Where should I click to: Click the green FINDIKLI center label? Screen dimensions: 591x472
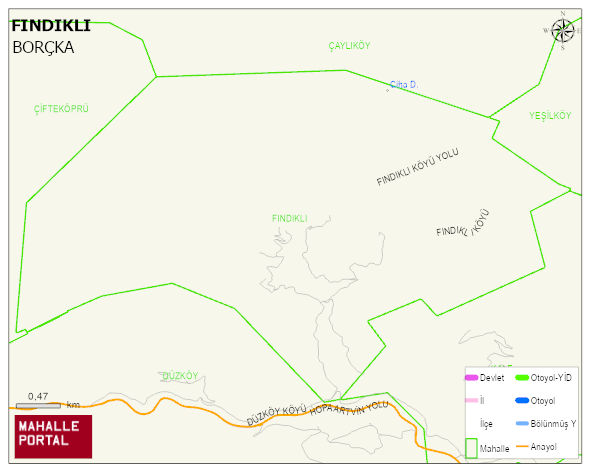(x=290, y=218)
